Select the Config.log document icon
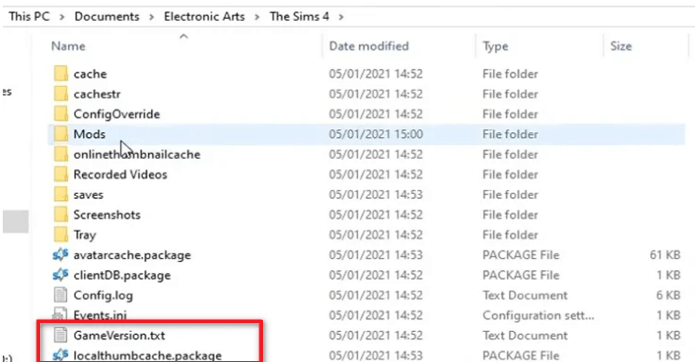 (x=60, y=295)
